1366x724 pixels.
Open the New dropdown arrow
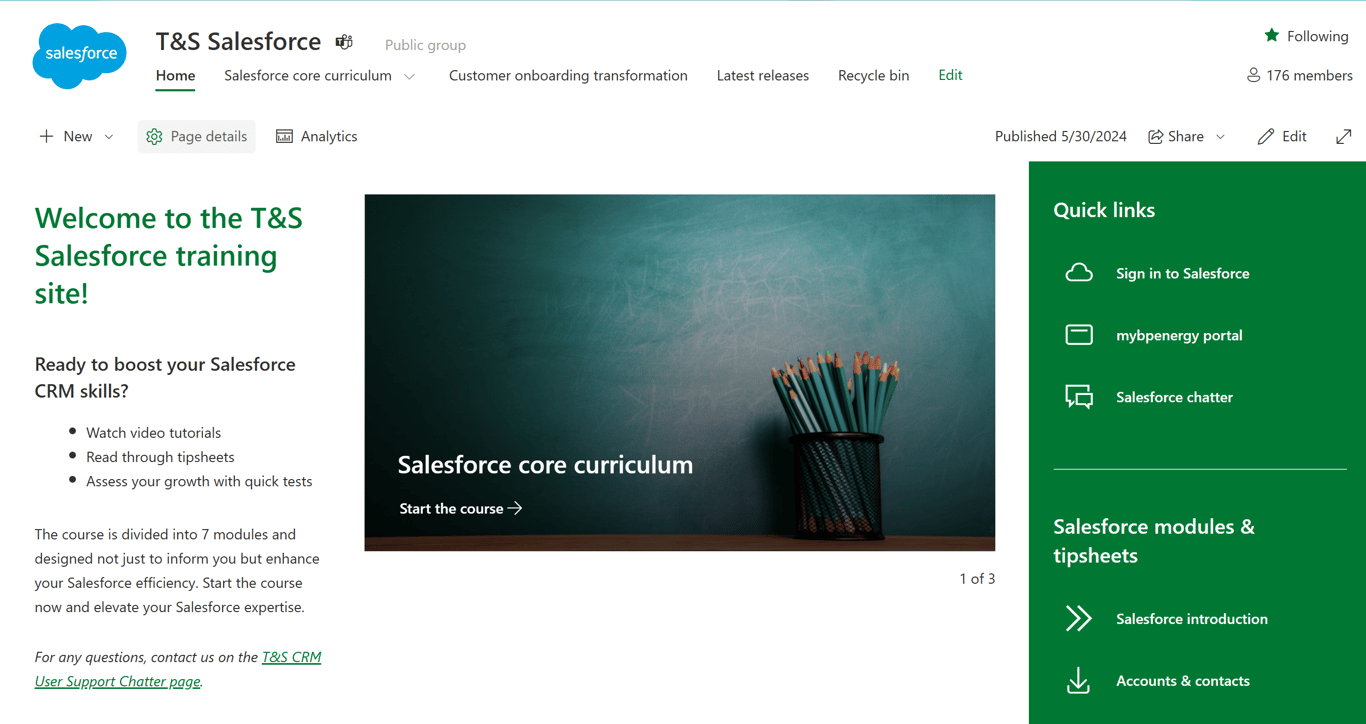(x=109, y=136)
